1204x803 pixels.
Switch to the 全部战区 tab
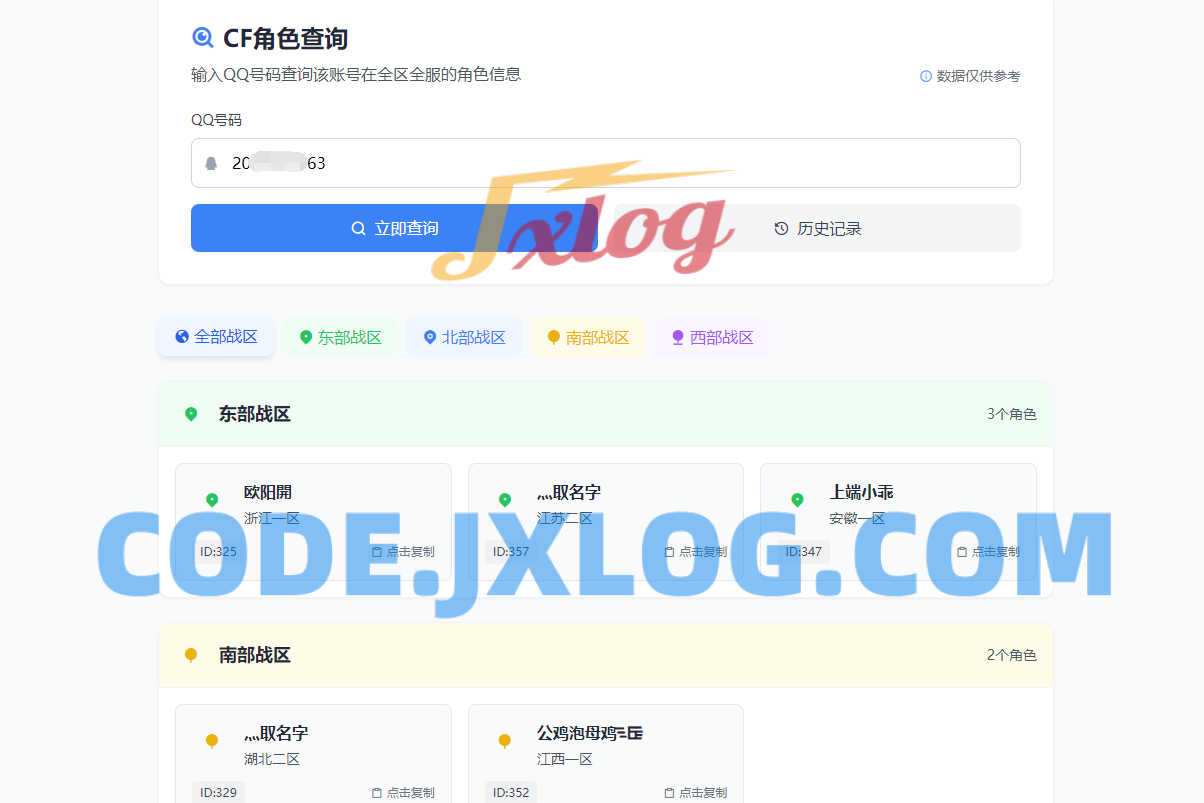pyautogui.click(x=216, y=337)
